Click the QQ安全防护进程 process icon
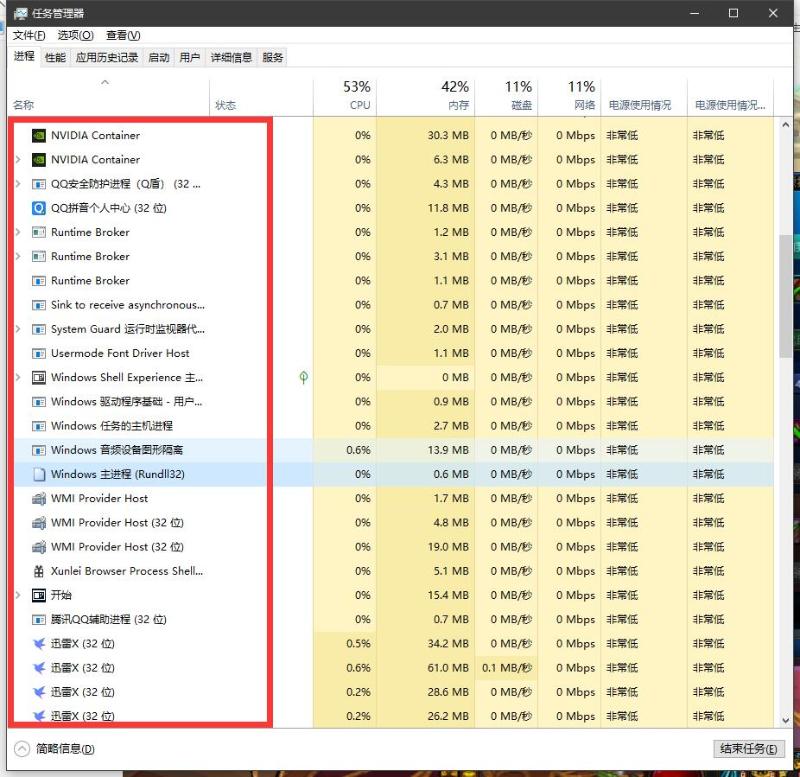The height and width of the screenshot is (777, 800). pyautogui.click(x=39, y=184)
